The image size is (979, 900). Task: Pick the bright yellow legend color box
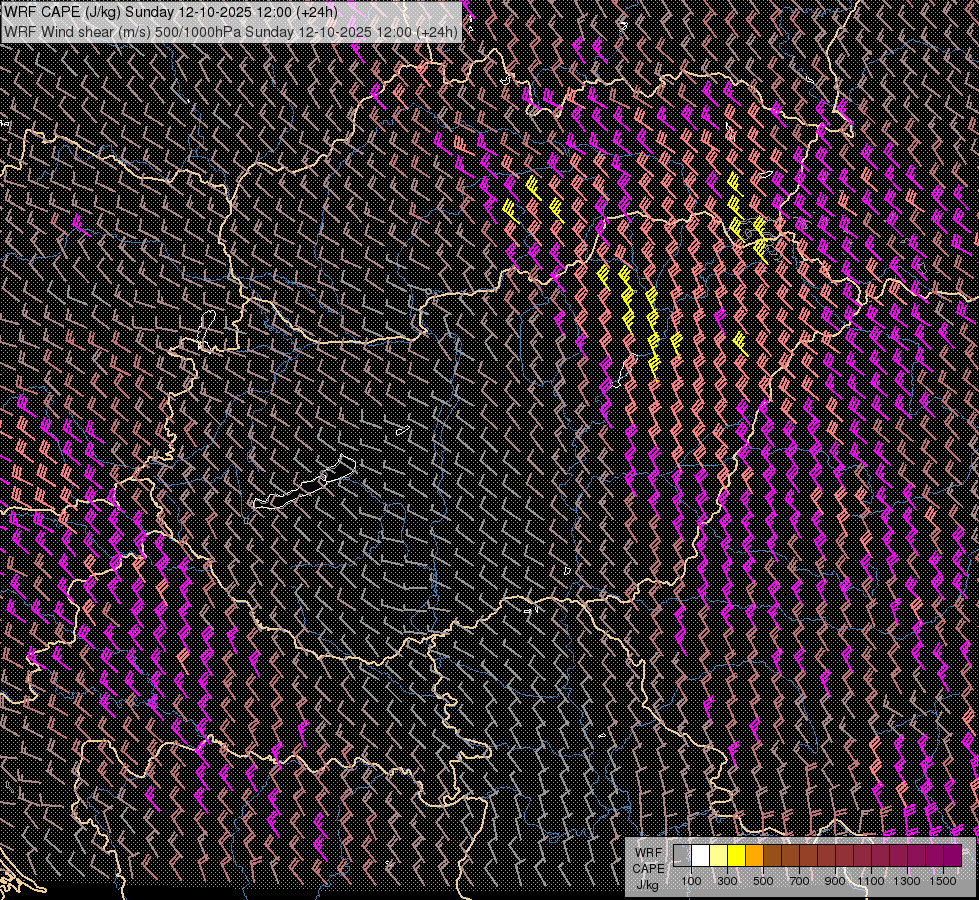pyautogui.click(x=736, y=856)
